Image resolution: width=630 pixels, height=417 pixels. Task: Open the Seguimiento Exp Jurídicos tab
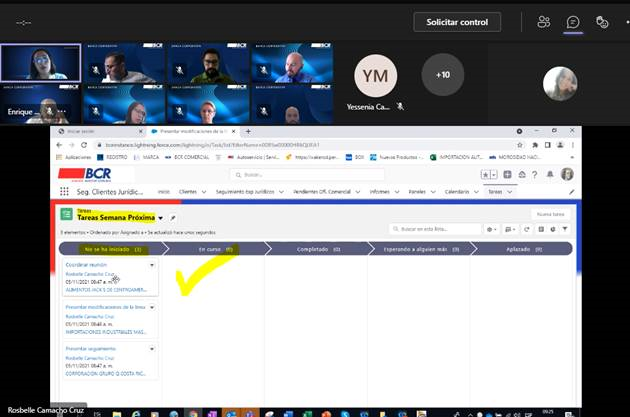(245, 192)
